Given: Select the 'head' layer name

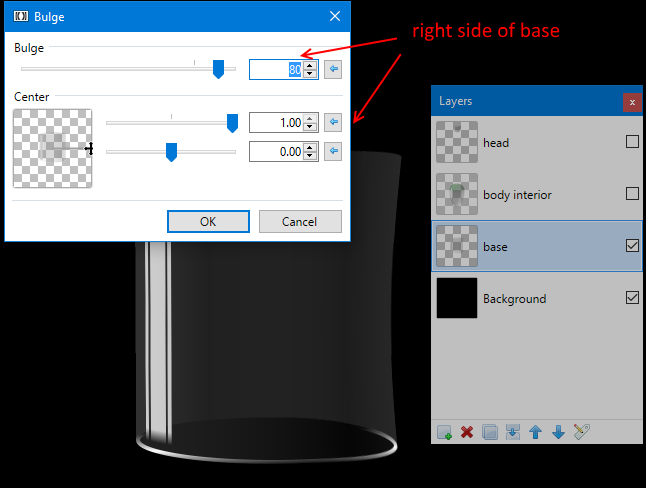Looking at the screenshot, I should pos(496,143).
